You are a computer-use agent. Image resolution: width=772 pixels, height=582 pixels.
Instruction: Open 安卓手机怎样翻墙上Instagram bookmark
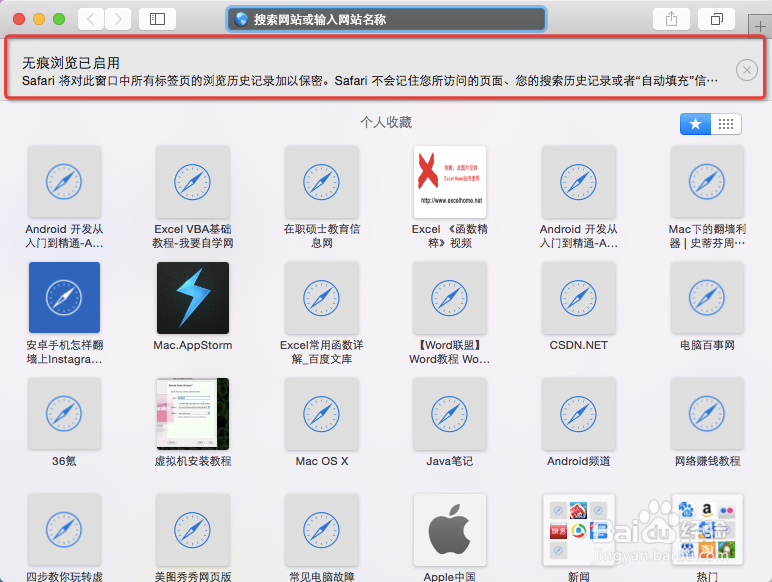[x=64, y=314]
